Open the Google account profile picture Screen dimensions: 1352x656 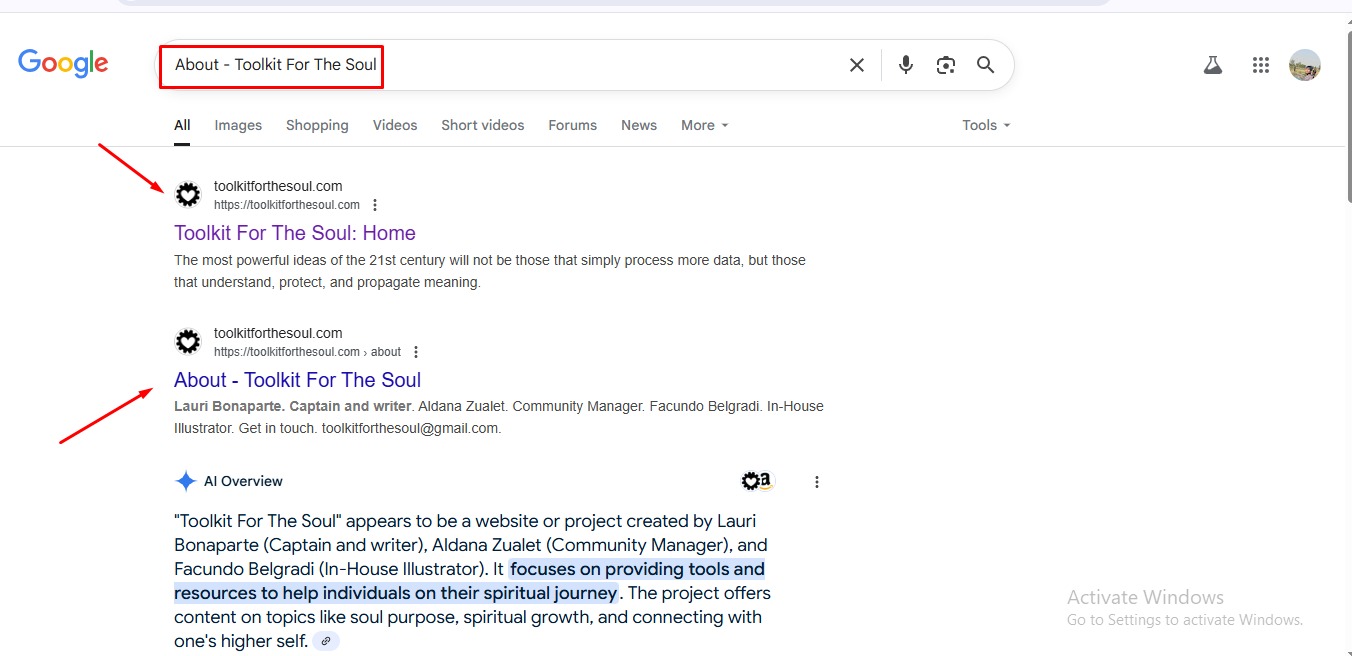[x=1305, y=65]
